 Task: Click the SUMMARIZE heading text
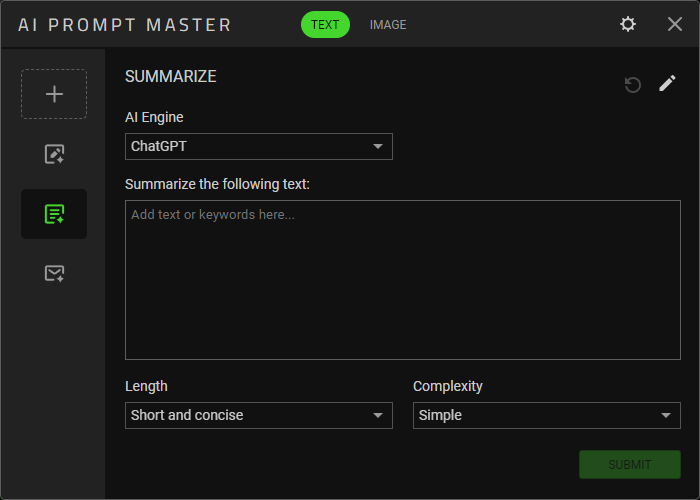pyautogui.click(x=170, y=76)
